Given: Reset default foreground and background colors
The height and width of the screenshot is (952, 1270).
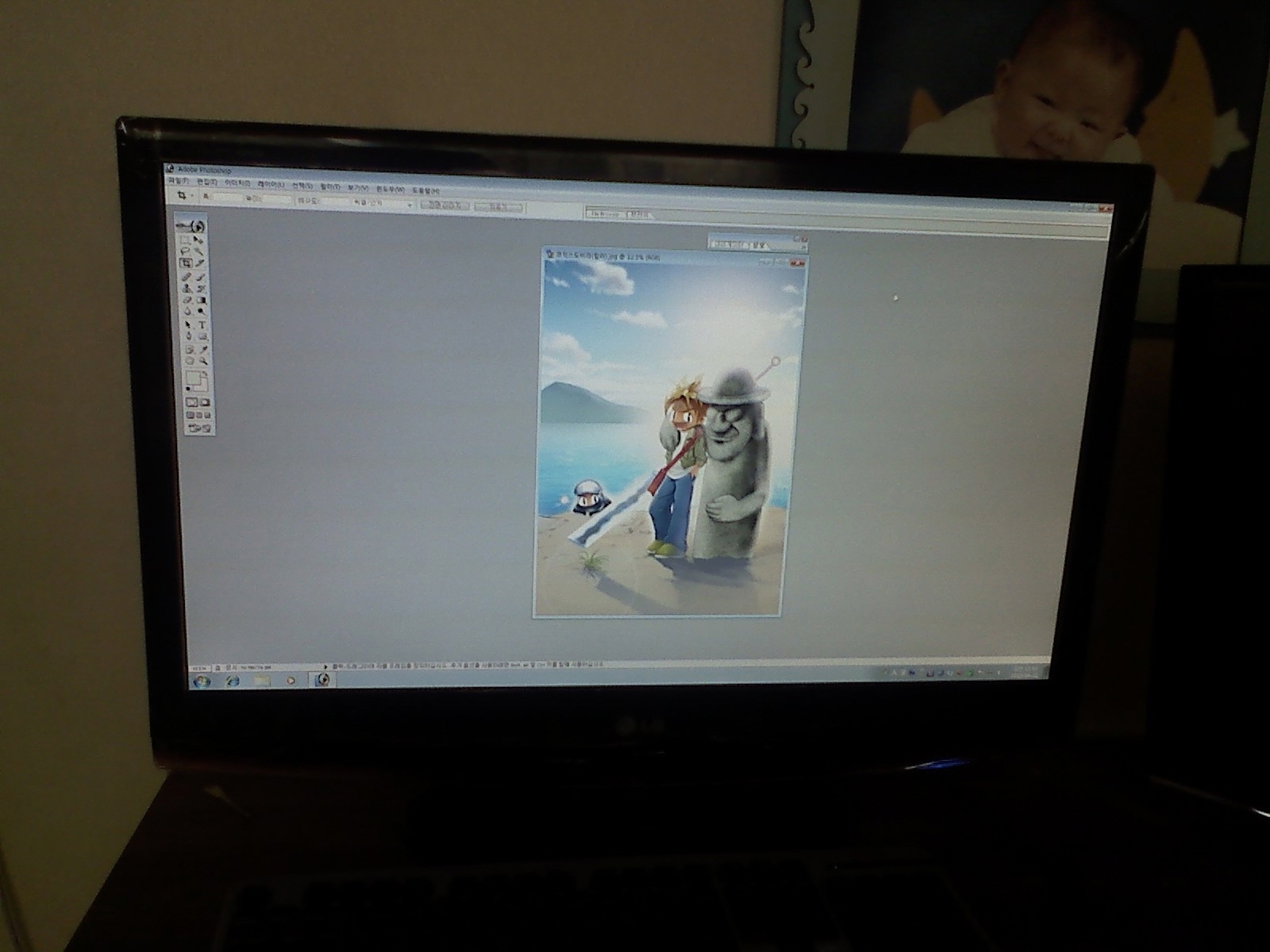Looking at the screenshot, I should point(188,389).
